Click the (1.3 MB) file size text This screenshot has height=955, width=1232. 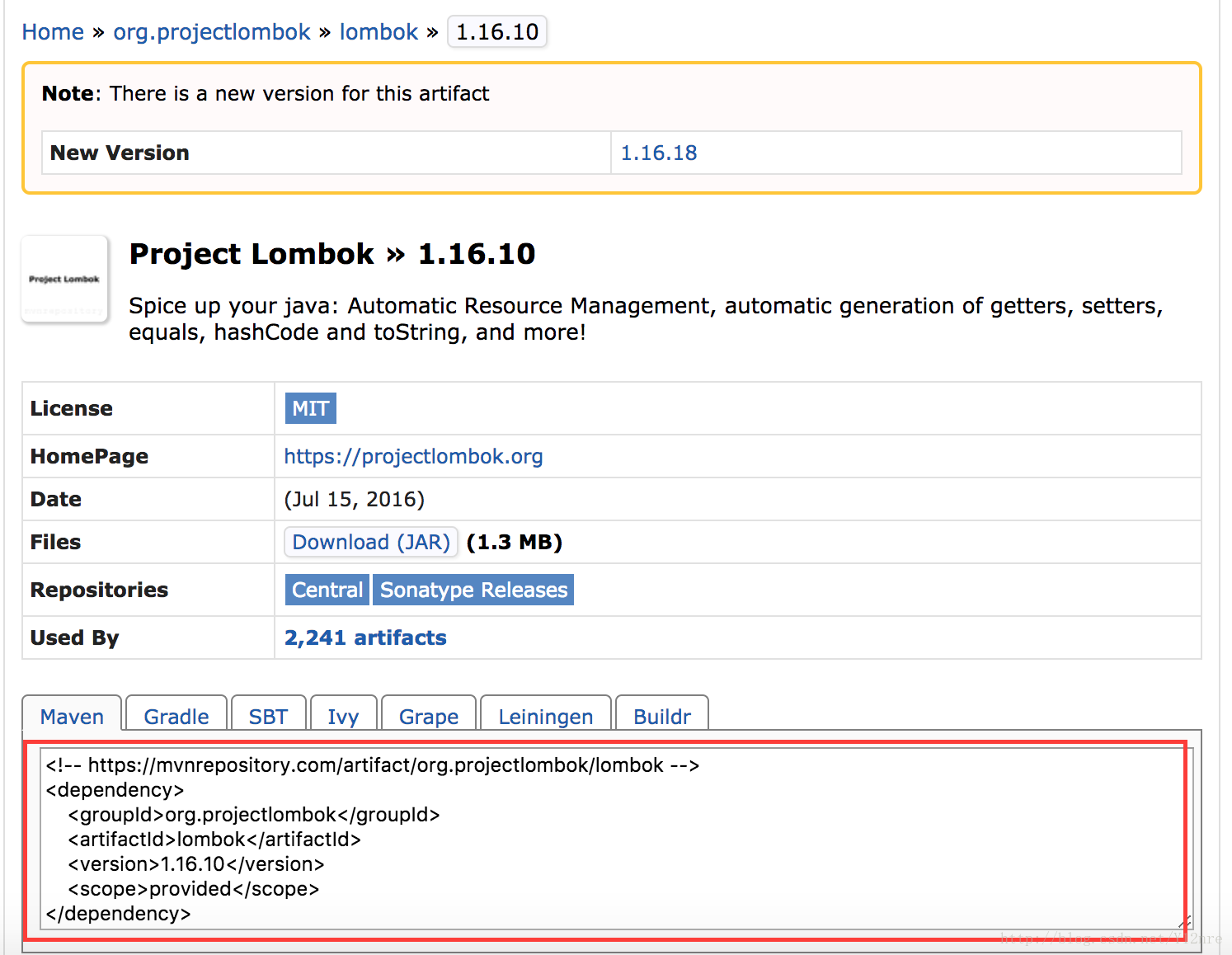click(515, 542)
